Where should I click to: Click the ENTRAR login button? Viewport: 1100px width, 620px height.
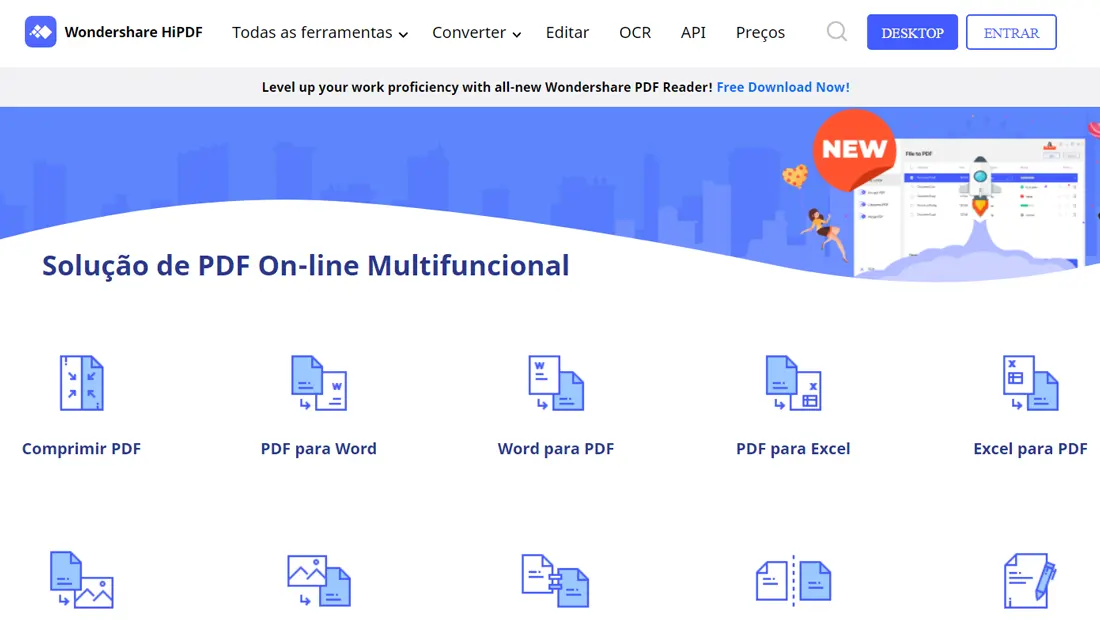pyautogui.click(x=1011, y=32)
